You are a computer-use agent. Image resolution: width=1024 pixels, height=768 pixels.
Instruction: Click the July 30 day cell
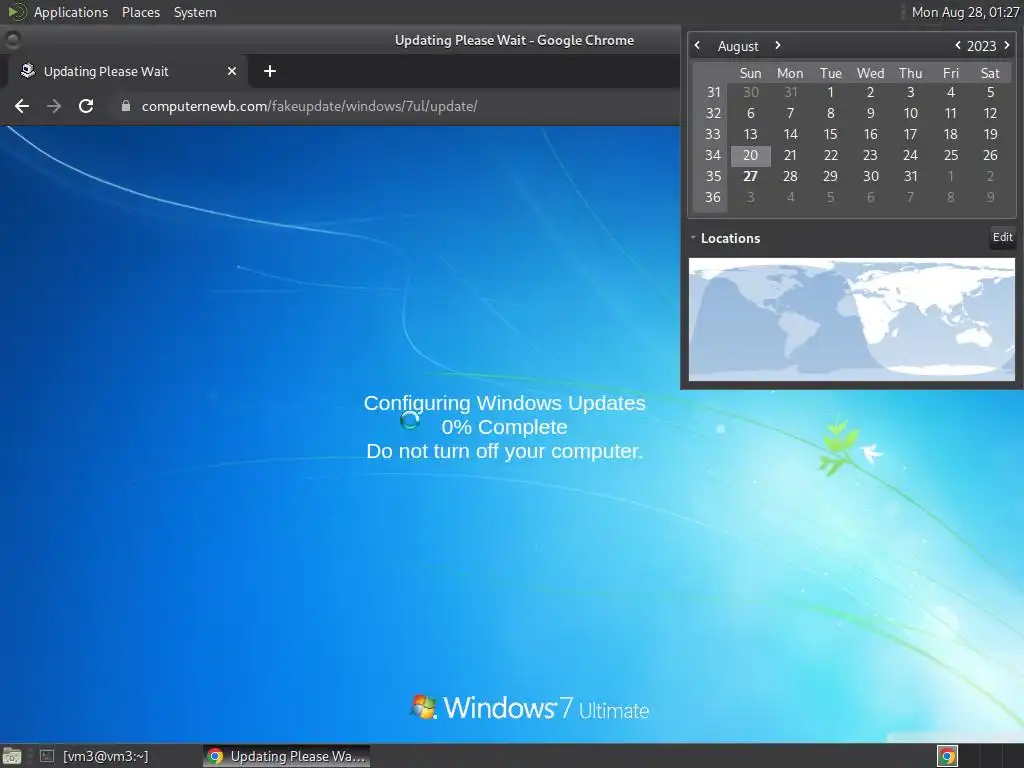tap(750, 92)
